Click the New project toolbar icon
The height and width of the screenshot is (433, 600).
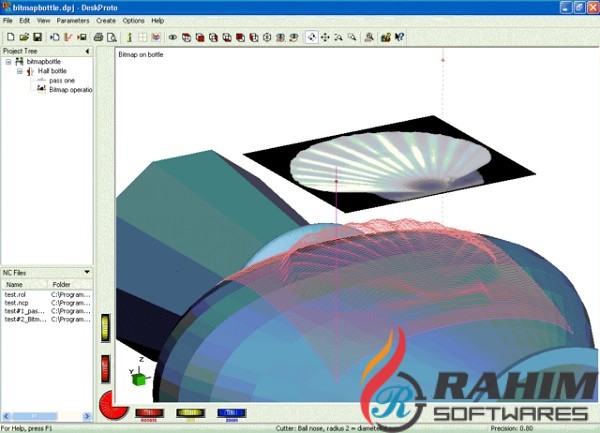click(11, 37)
